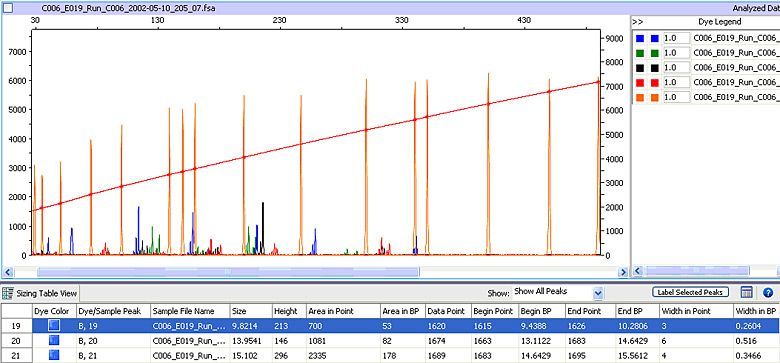
Task: Sort by the Sample File Name column header
Action: click(190, 311)
